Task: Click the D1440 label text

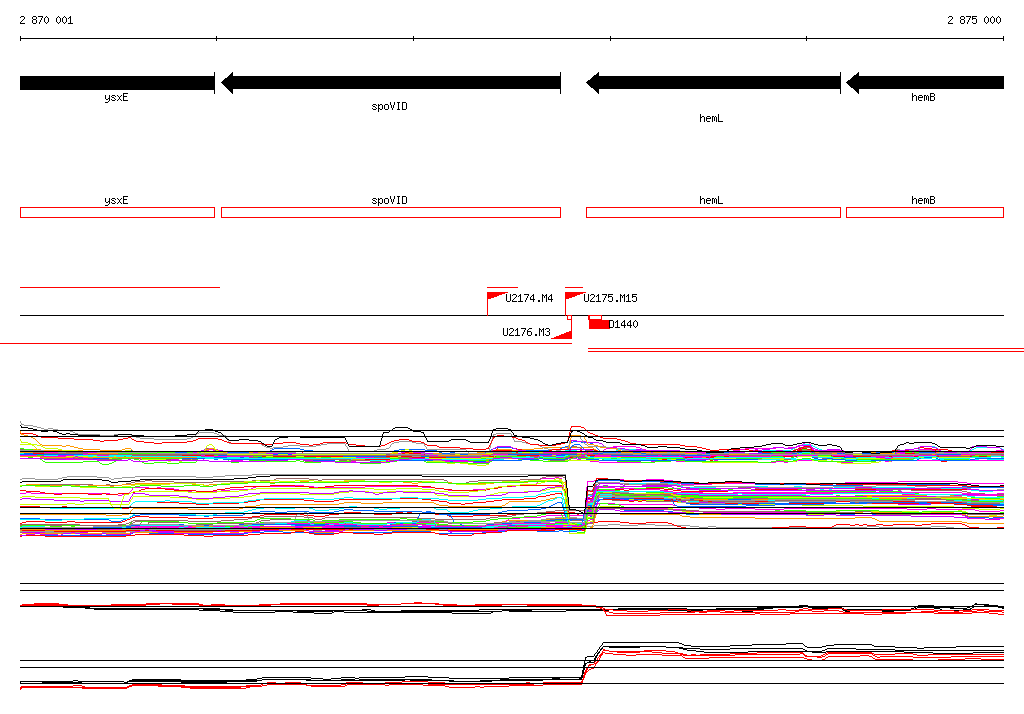Action: 624,324
